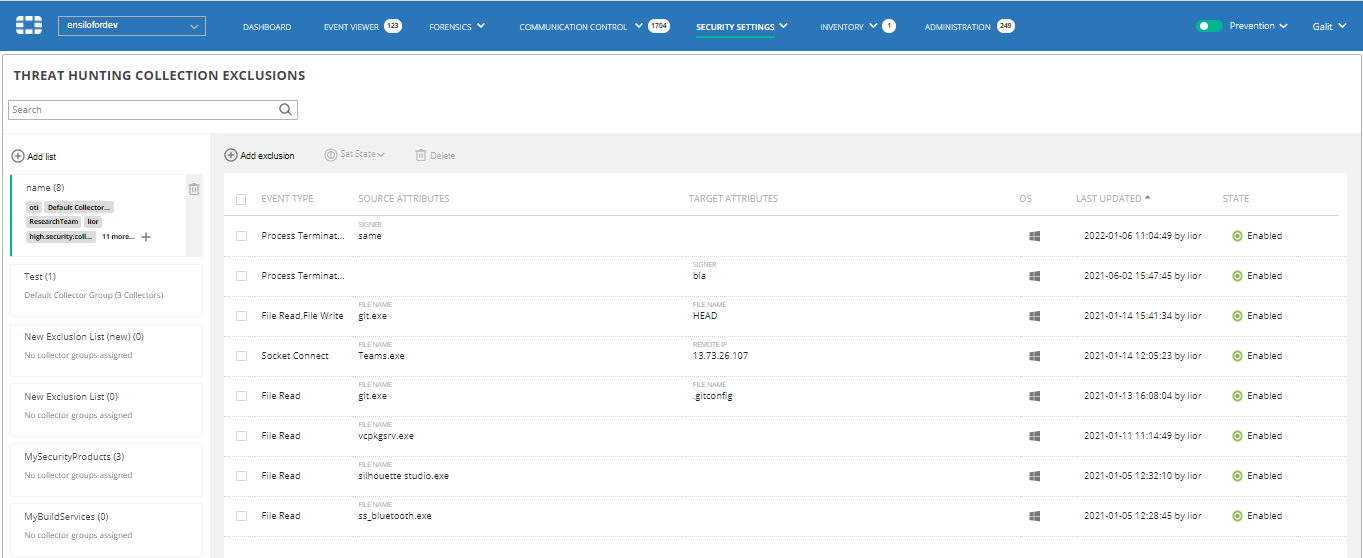This screenshot has height=558, width=1363.
Task: Click the Administration badge 249
Action: [x=1005, y=26]
